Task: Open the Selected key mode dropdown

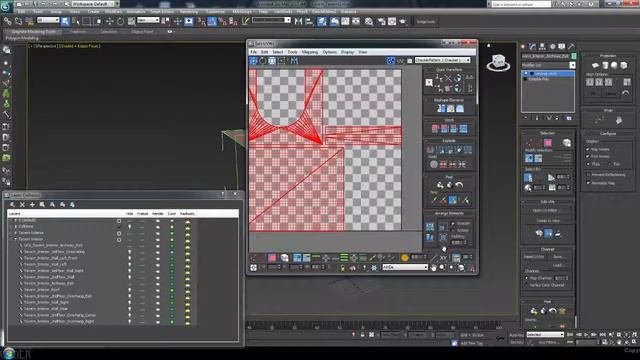Action: pyautogui.click(x=545, y=335)
